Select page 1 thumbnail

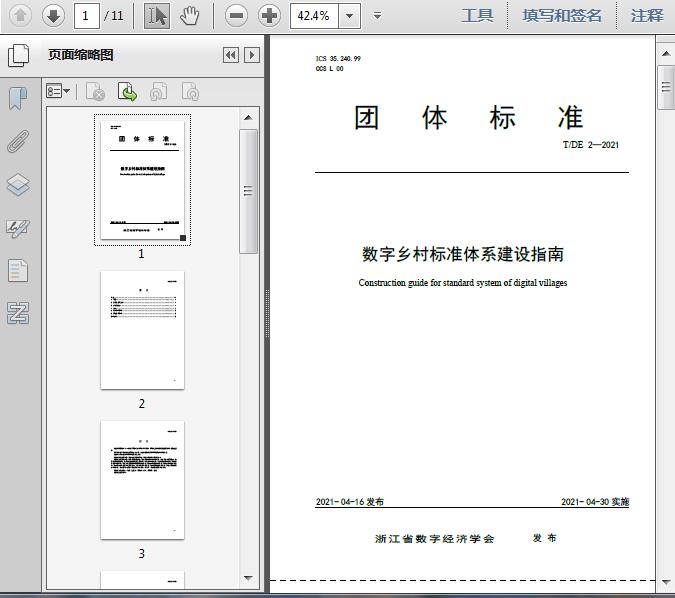pos(142,180)
